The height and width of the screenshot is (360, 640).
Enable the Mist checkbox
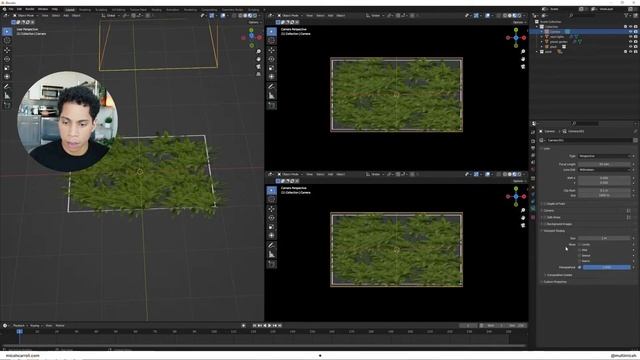[x=580, y=250]
